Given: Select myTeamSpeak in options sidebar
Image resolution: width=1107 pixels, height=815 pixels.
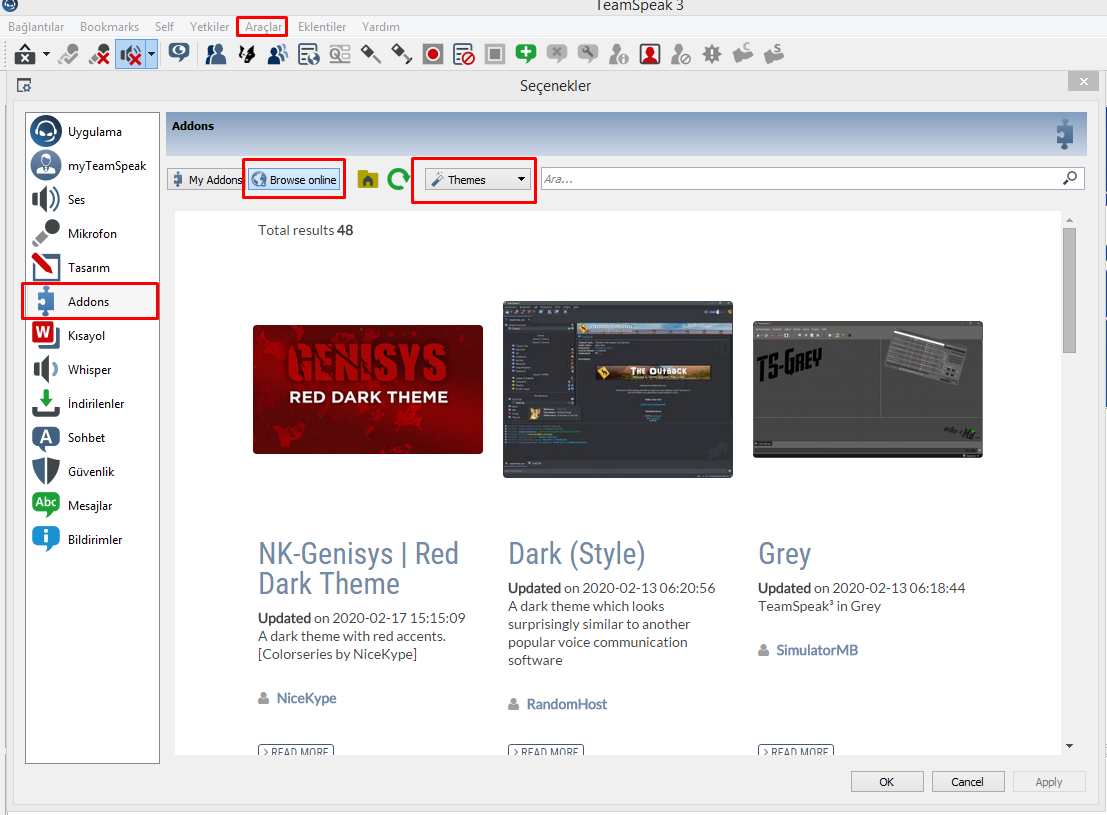Looking at the screenshot, I should (x=92, y=165).
